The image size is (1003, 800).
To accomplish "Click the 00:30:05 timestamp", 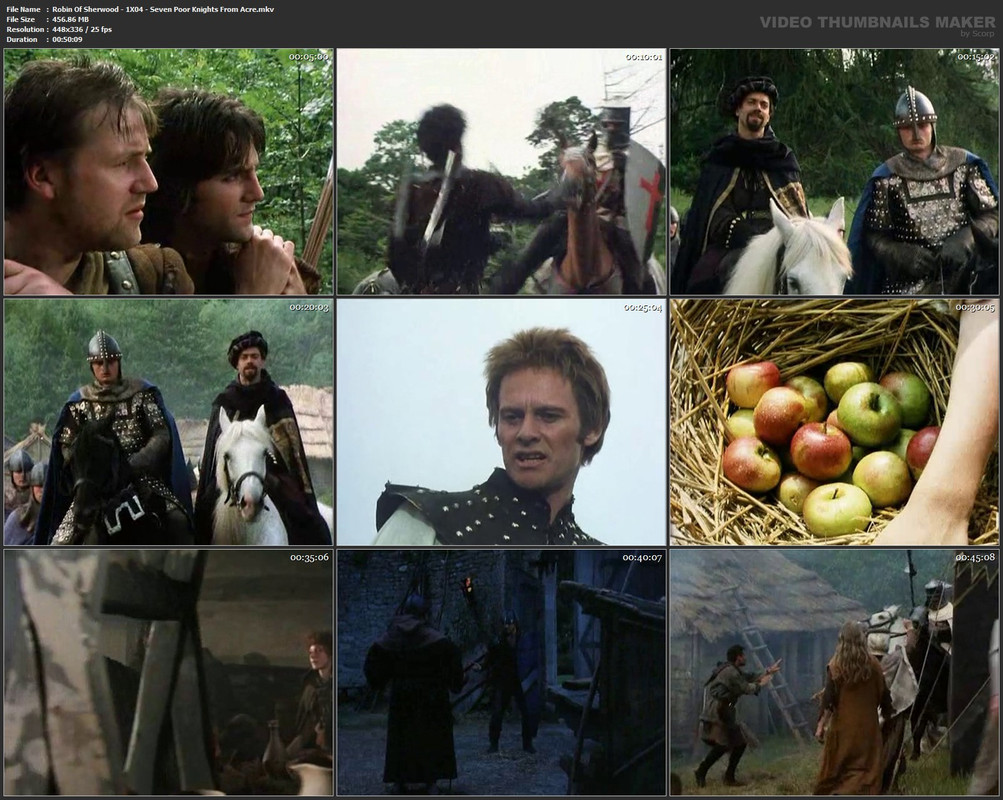I will [x=975, y=308].
